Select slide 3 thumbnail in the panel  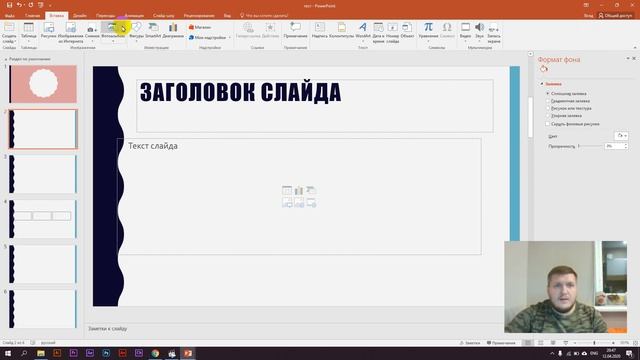pos(43,174)
